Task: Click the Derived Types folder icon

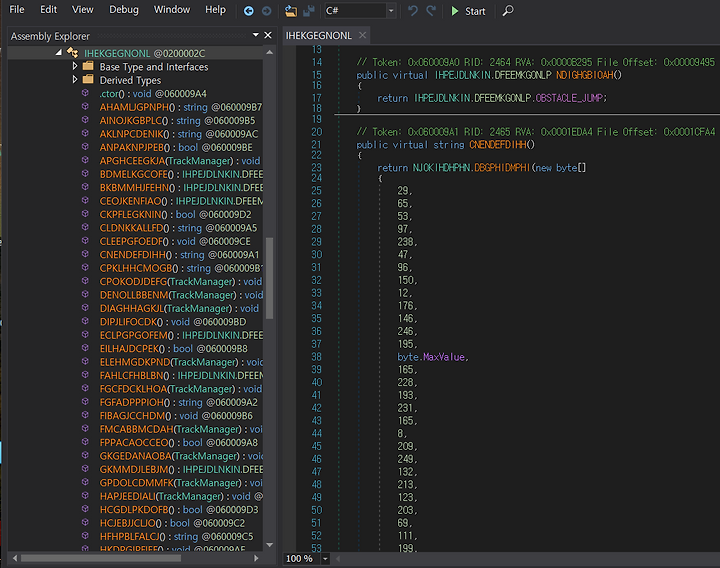Action: tap(88, 79)
